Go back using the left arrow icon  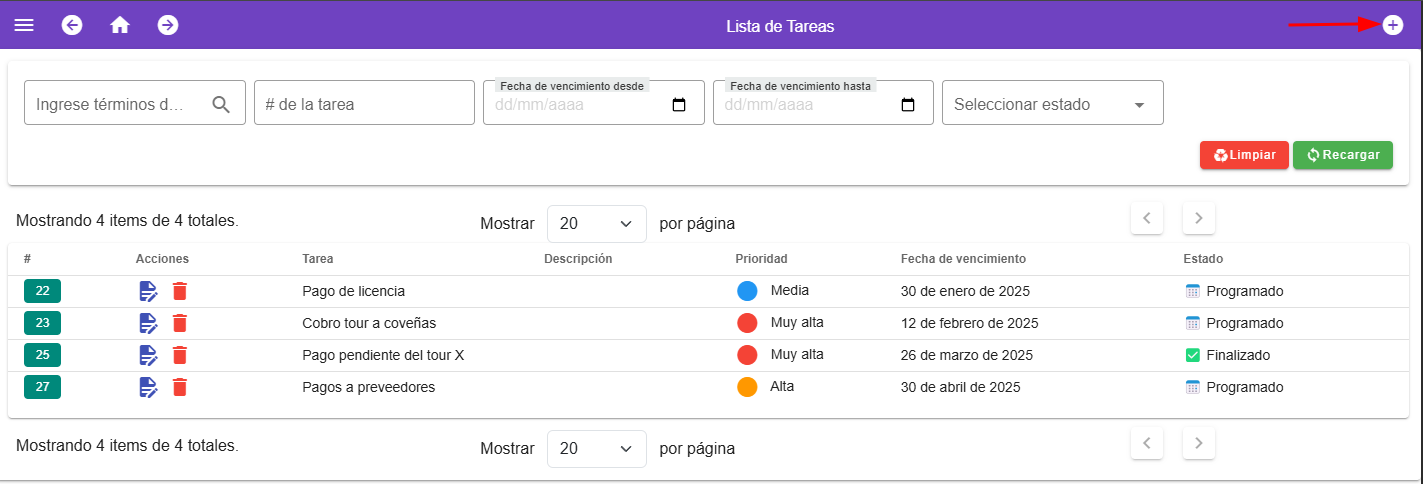(x=72, y=25)
